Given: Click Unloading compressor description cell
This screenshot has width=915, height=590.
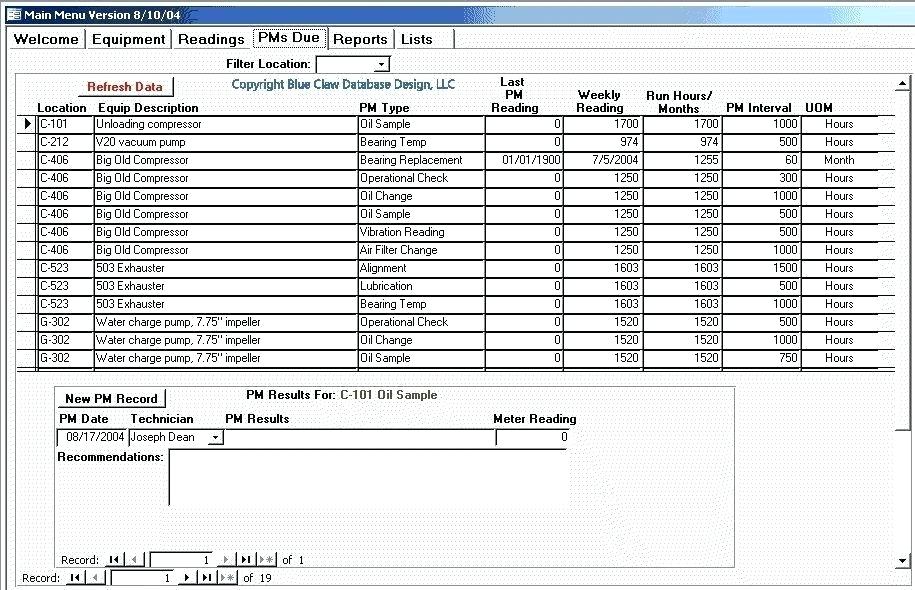Looking at the screenshot, I should coord(225,124).
